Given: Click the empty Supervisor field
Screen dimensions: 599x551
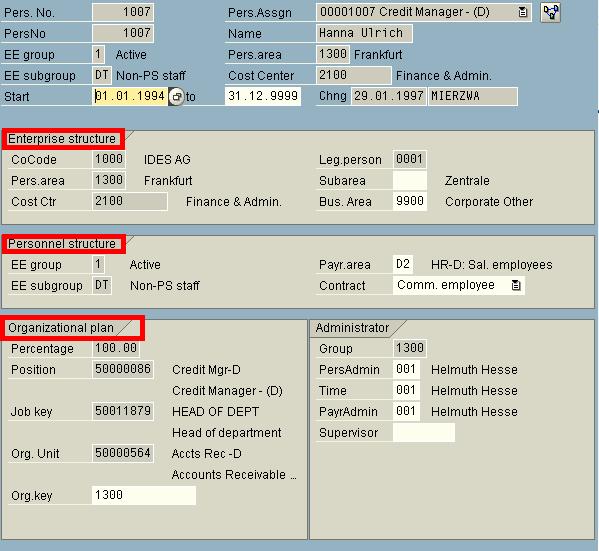Looking at the screenshot, I should (424, 433).
